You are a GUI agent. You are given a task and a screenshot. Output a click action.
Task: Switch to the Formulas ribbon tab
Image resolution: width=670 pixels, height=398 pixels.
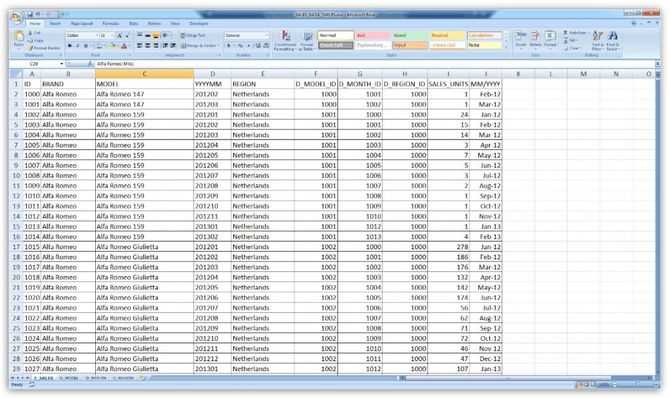click(111, 24)
